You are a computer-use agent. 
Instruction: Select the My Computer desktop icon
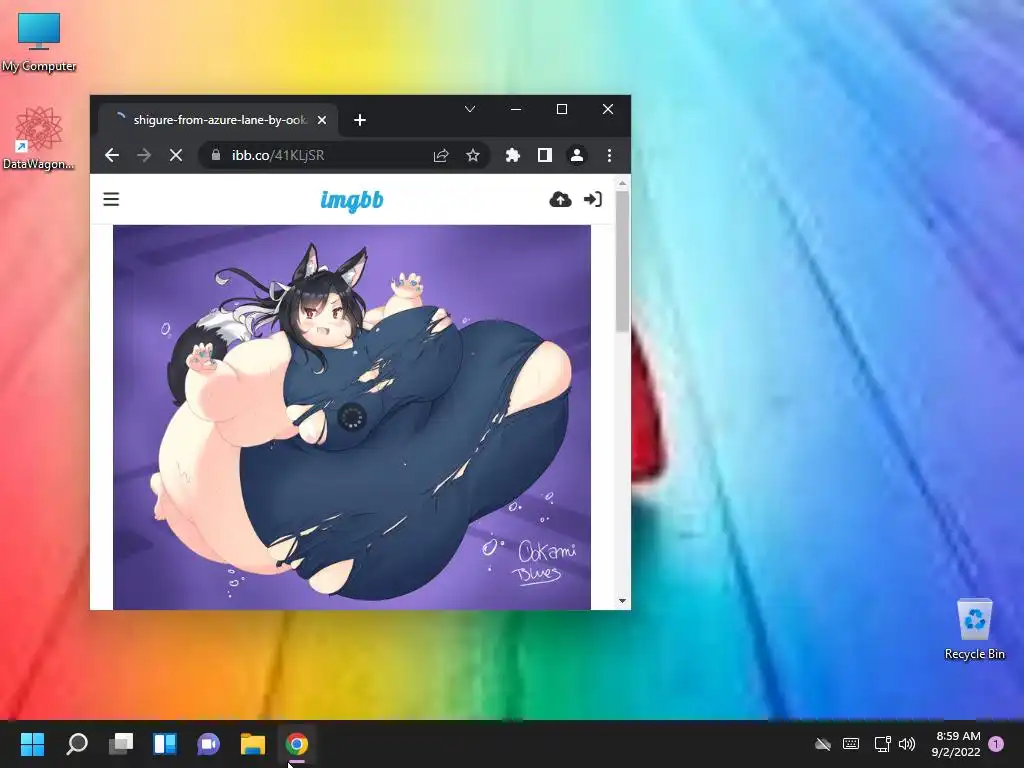click(x=39, y=42)
